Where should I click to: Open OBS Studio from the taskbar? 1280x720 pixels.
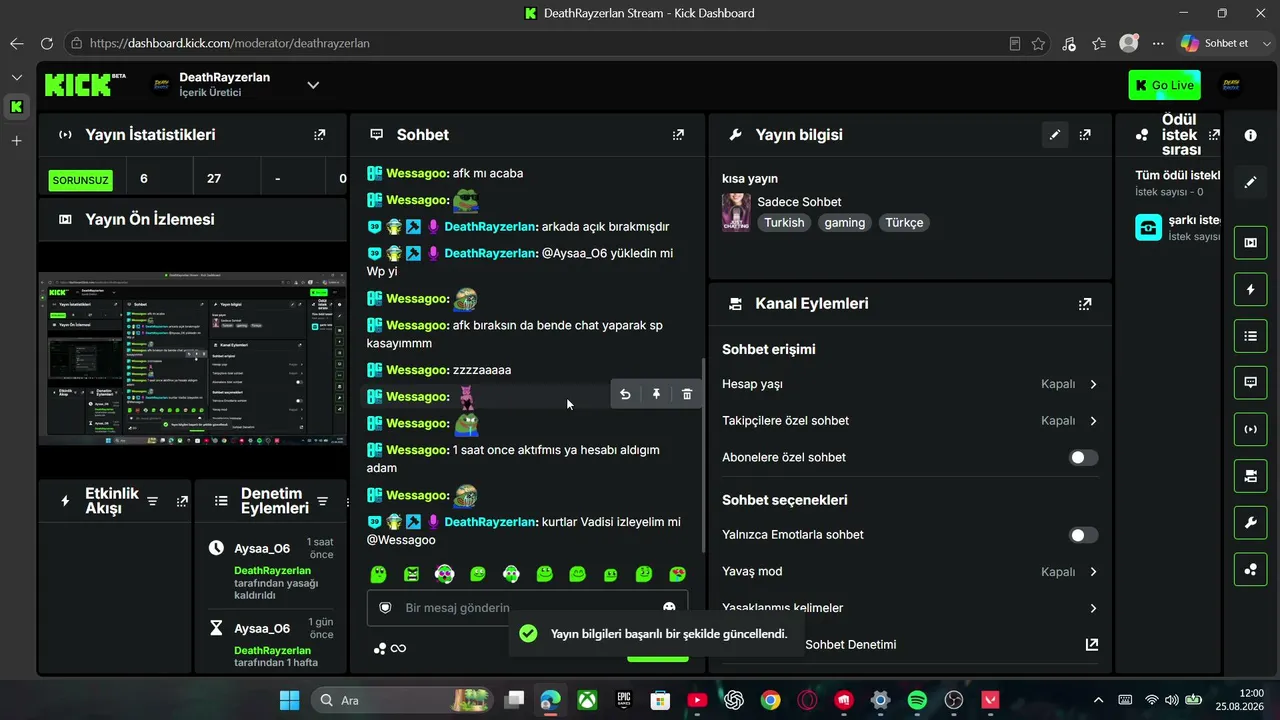(954, 700)
